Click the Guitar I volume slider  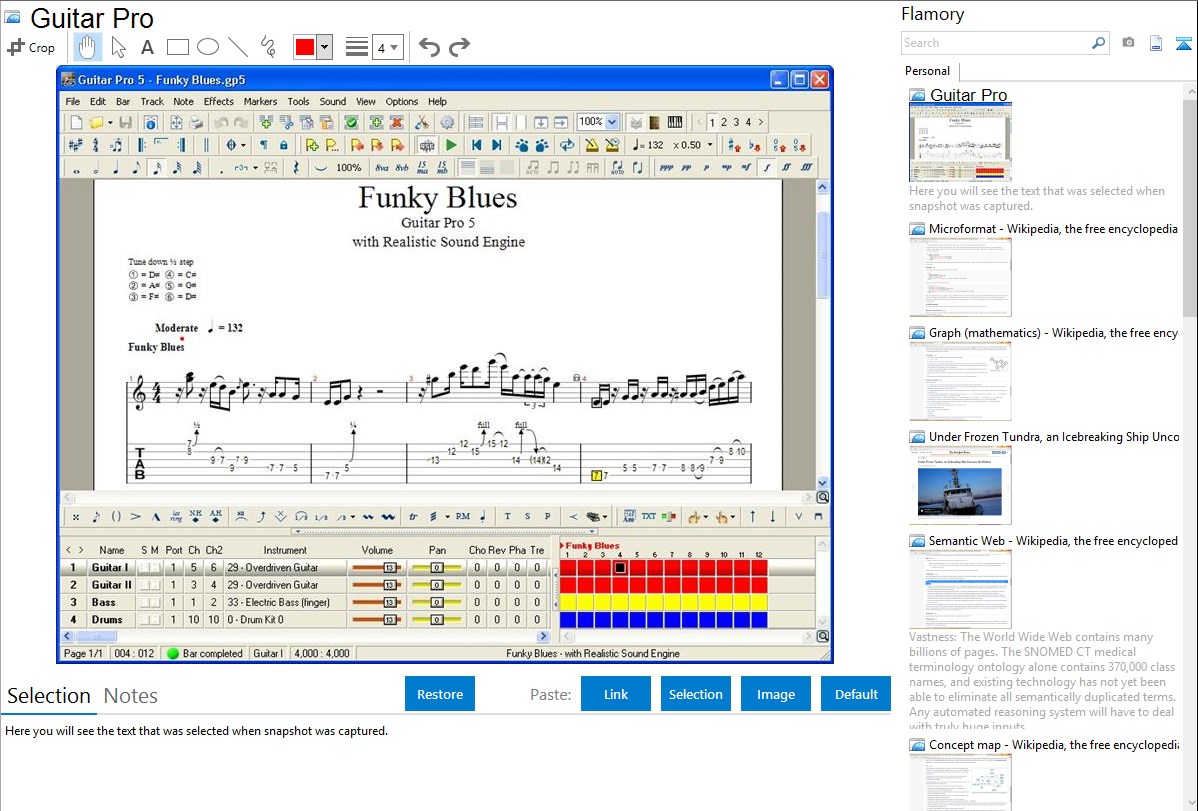coord(377,568)
